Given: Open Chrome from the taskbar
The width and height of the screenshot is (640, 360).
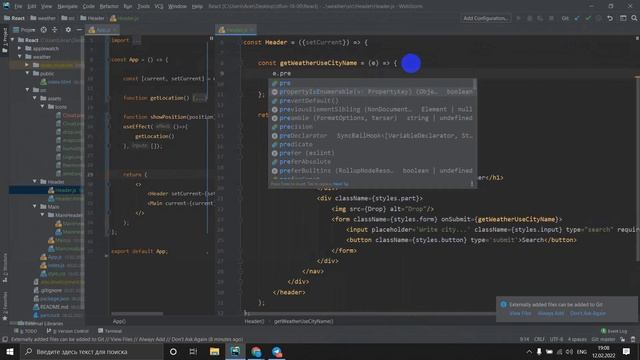Looking at the screenshot, I should pyautogui.click(x=256, y=351).
